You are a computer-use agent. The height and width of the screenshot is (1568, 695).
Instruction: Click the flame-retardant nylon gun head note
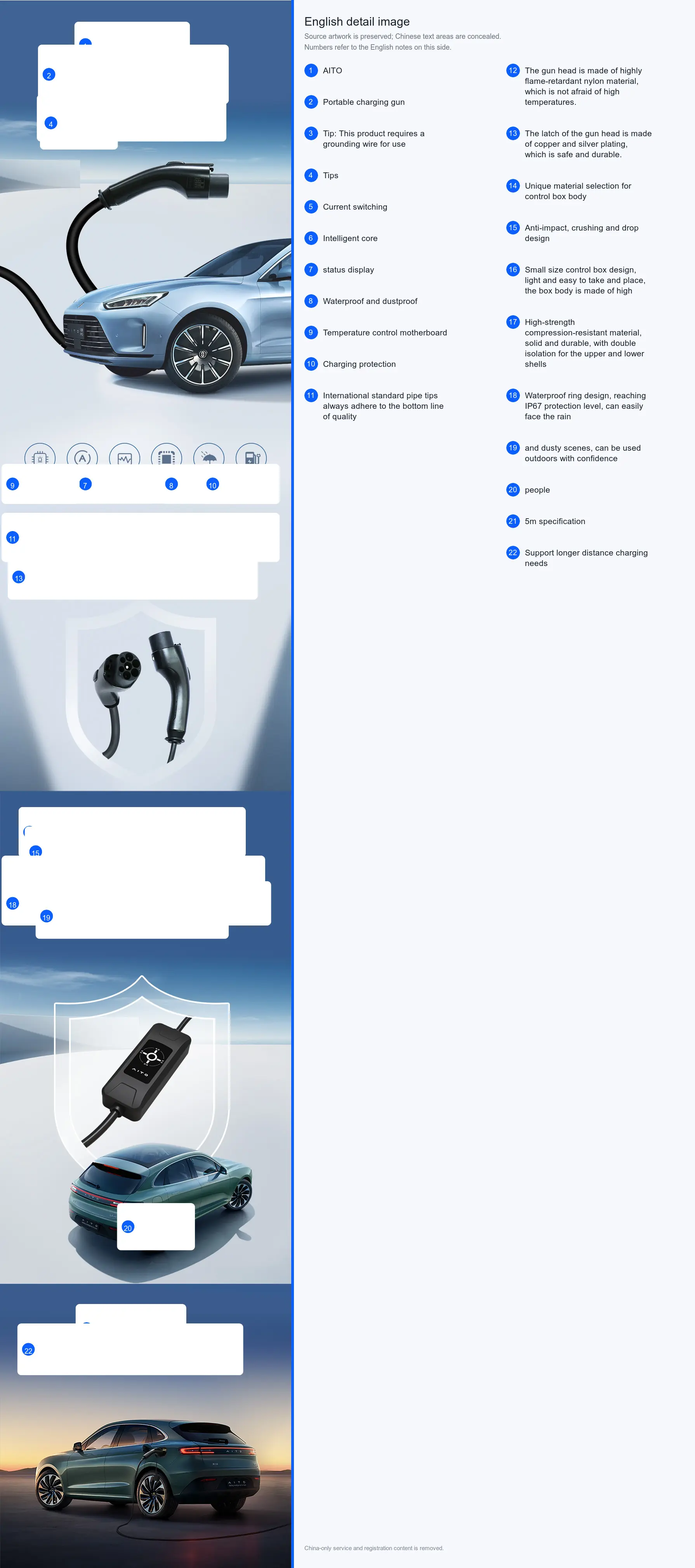pos(583,87)
